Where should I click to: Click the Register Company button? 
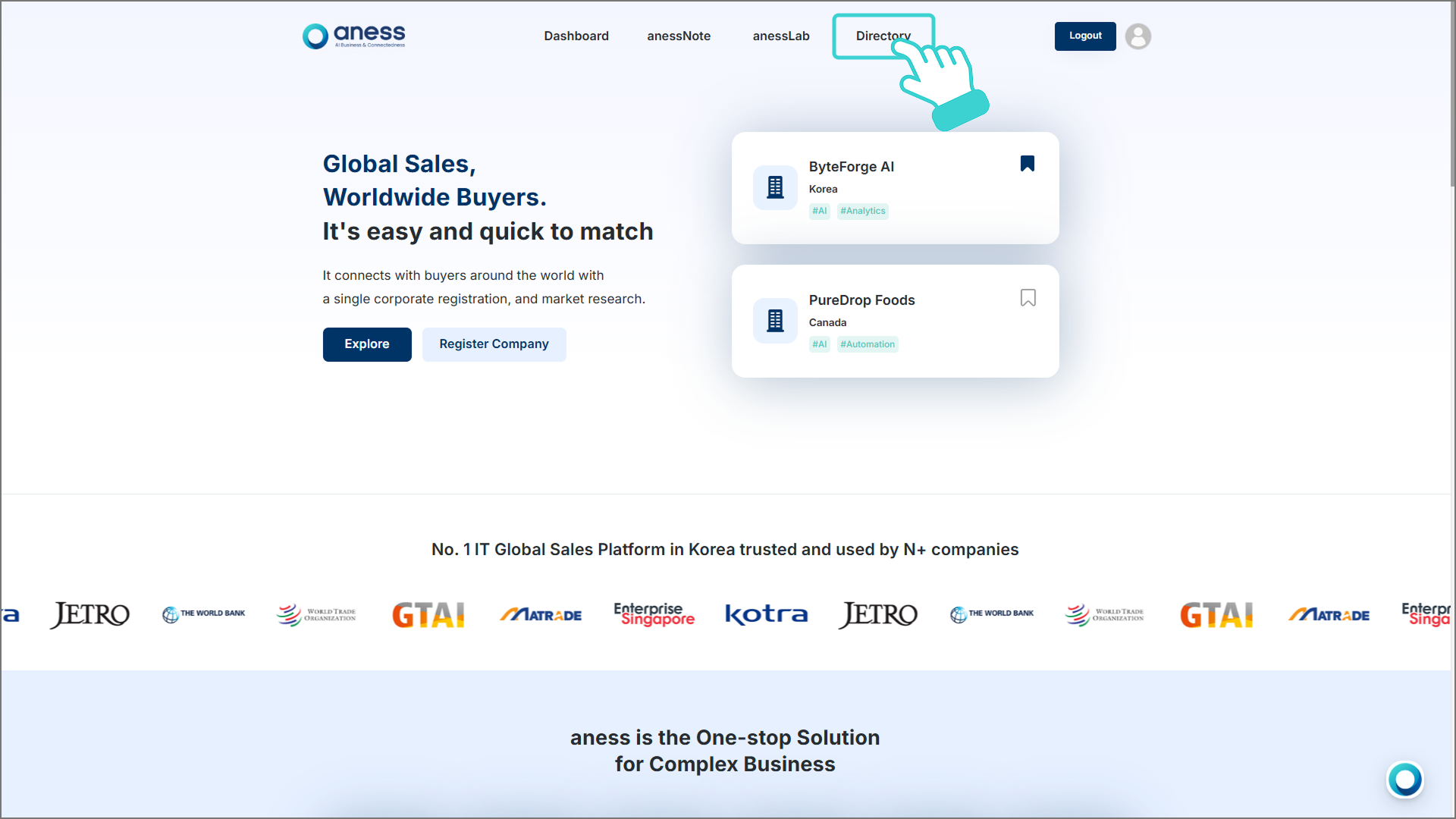(494, 344)
